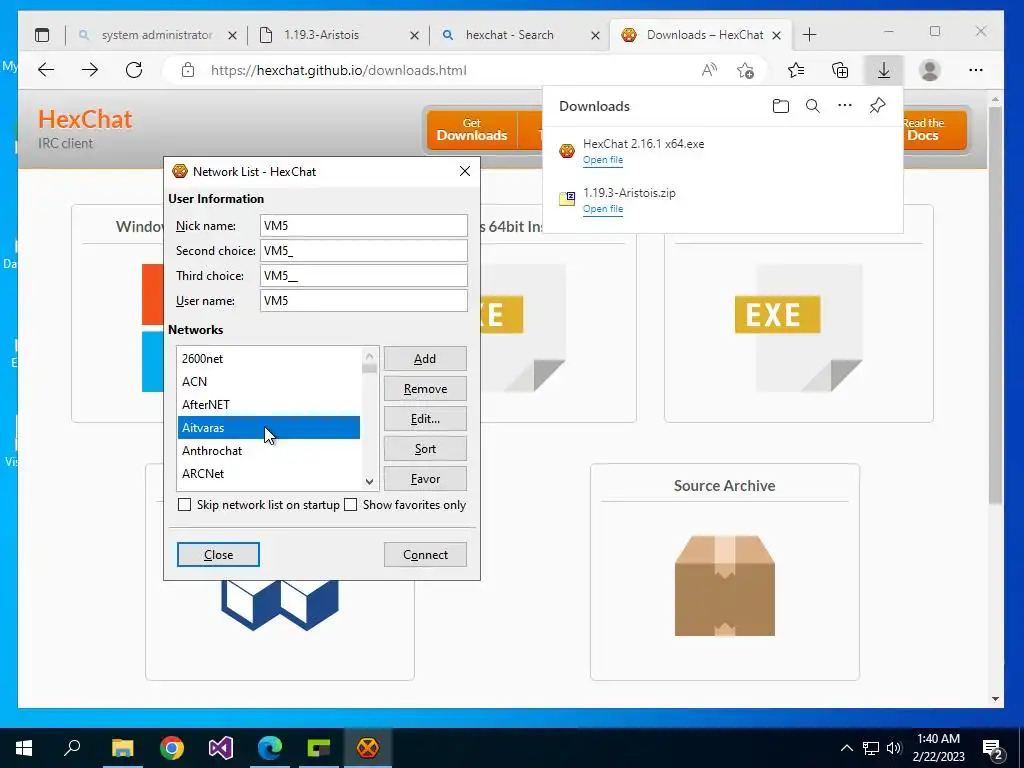Show hidden system tray icons

[846, 748]
